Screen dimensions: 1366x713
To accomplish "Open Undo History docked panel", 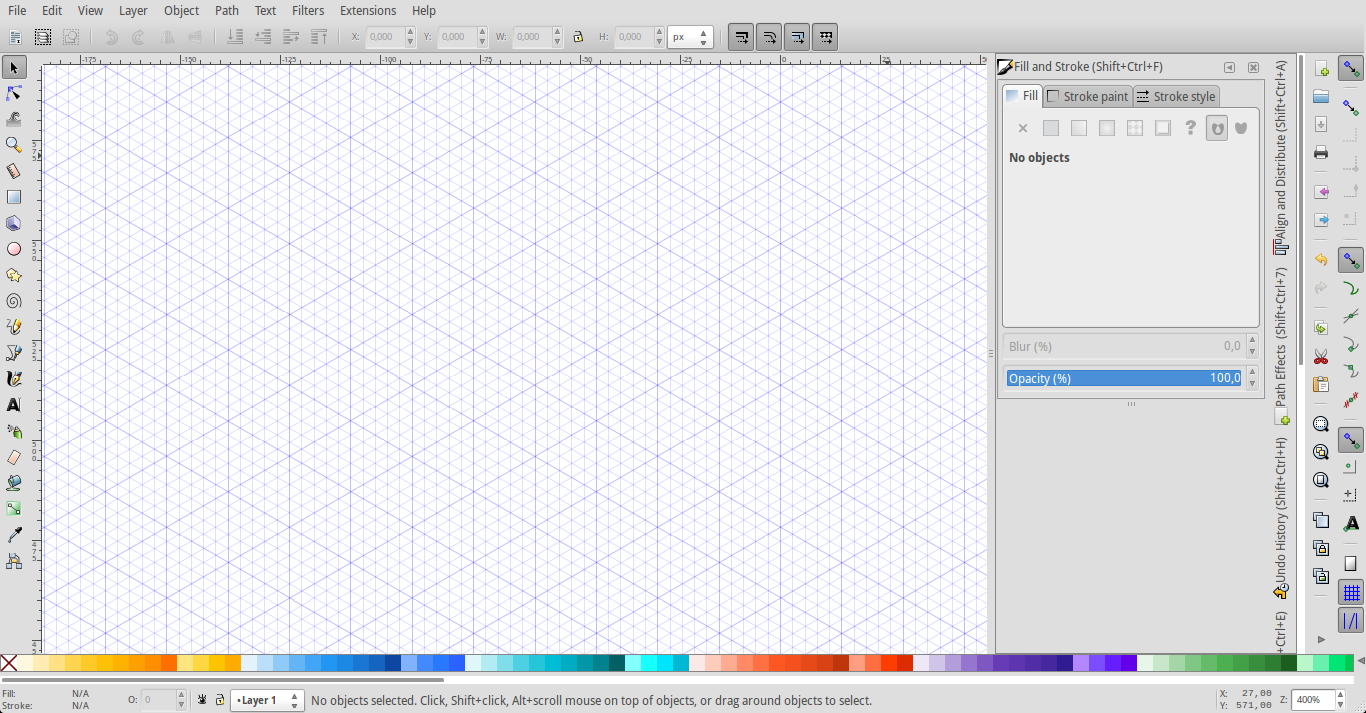I will pyautogui.click(x=1281, y=518).
